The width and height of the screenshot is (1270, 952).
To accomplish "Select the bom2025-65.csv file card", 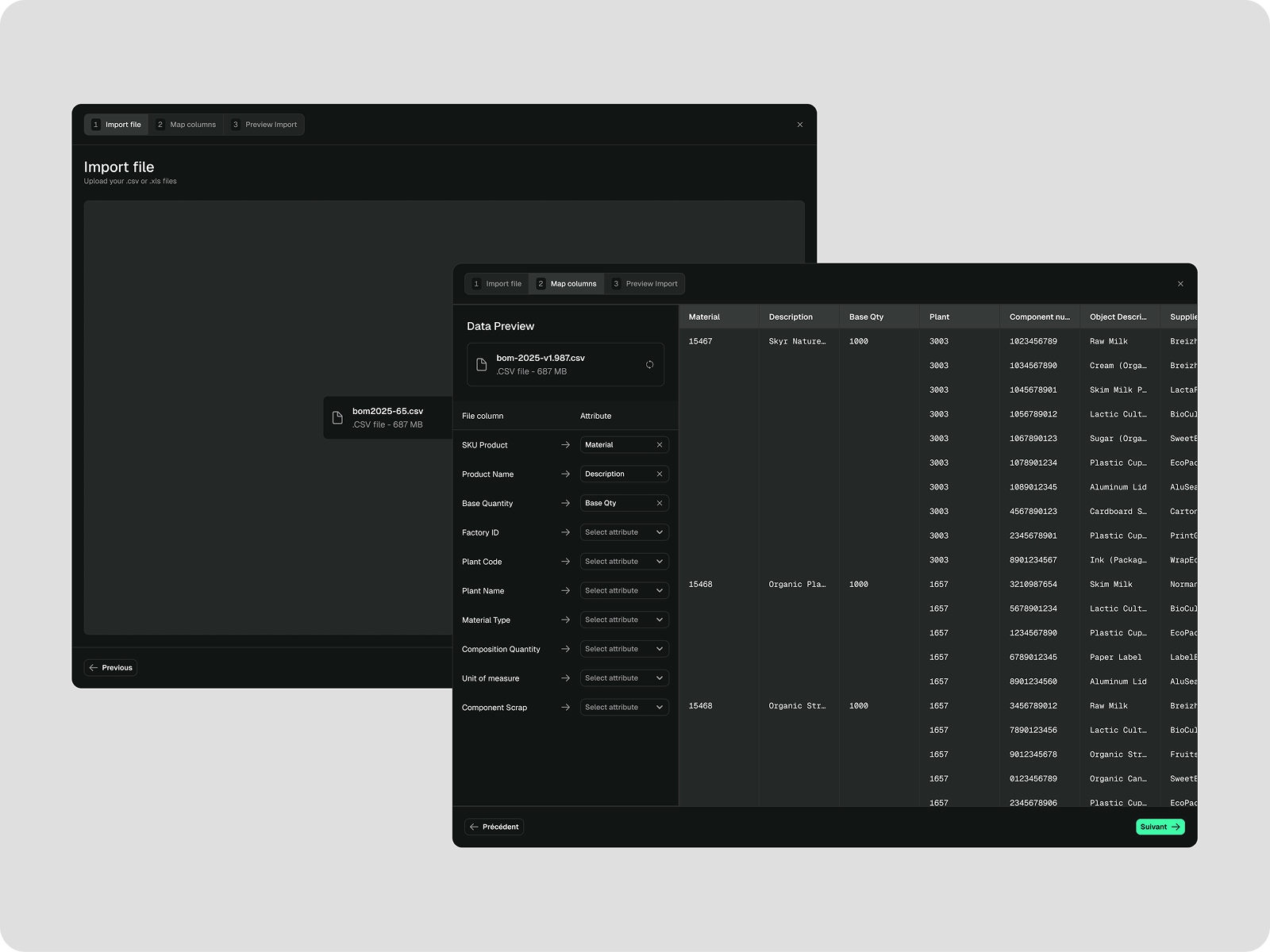I will click(x=387, y=417).
